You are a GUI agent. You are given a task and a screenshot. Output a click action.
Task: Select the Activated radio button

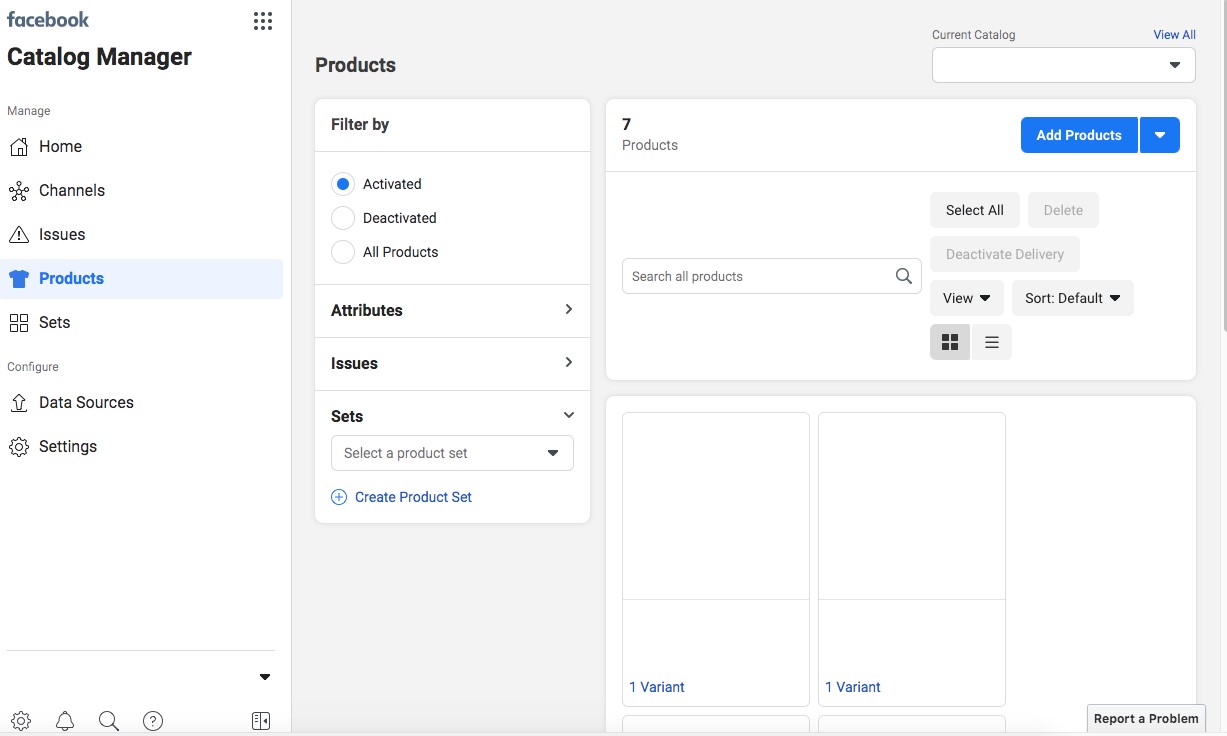[x=343, y=184]
